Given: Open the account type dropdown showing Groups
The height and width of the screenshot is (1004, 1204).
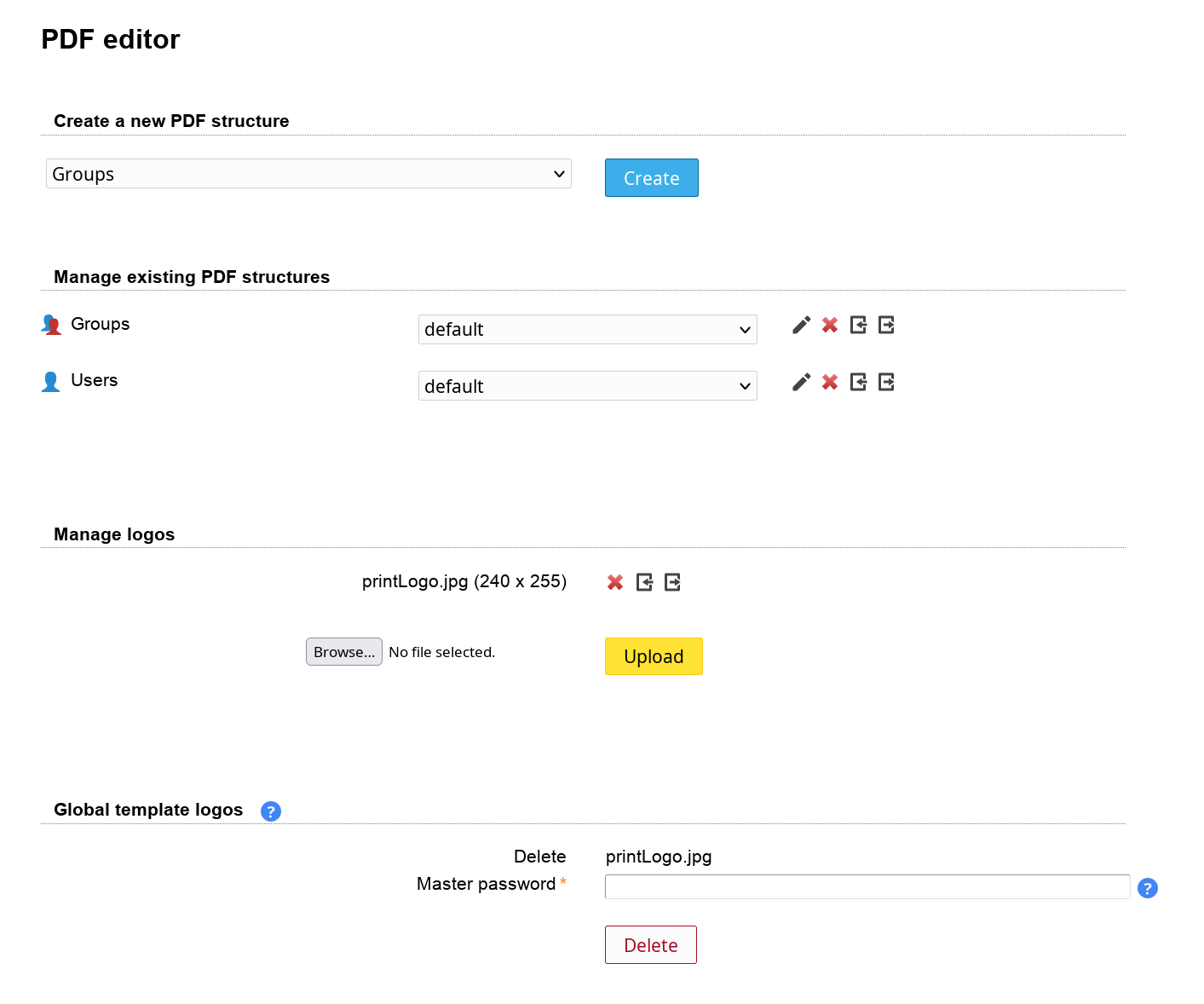Looking at the screenshot, I should [308, 174].
